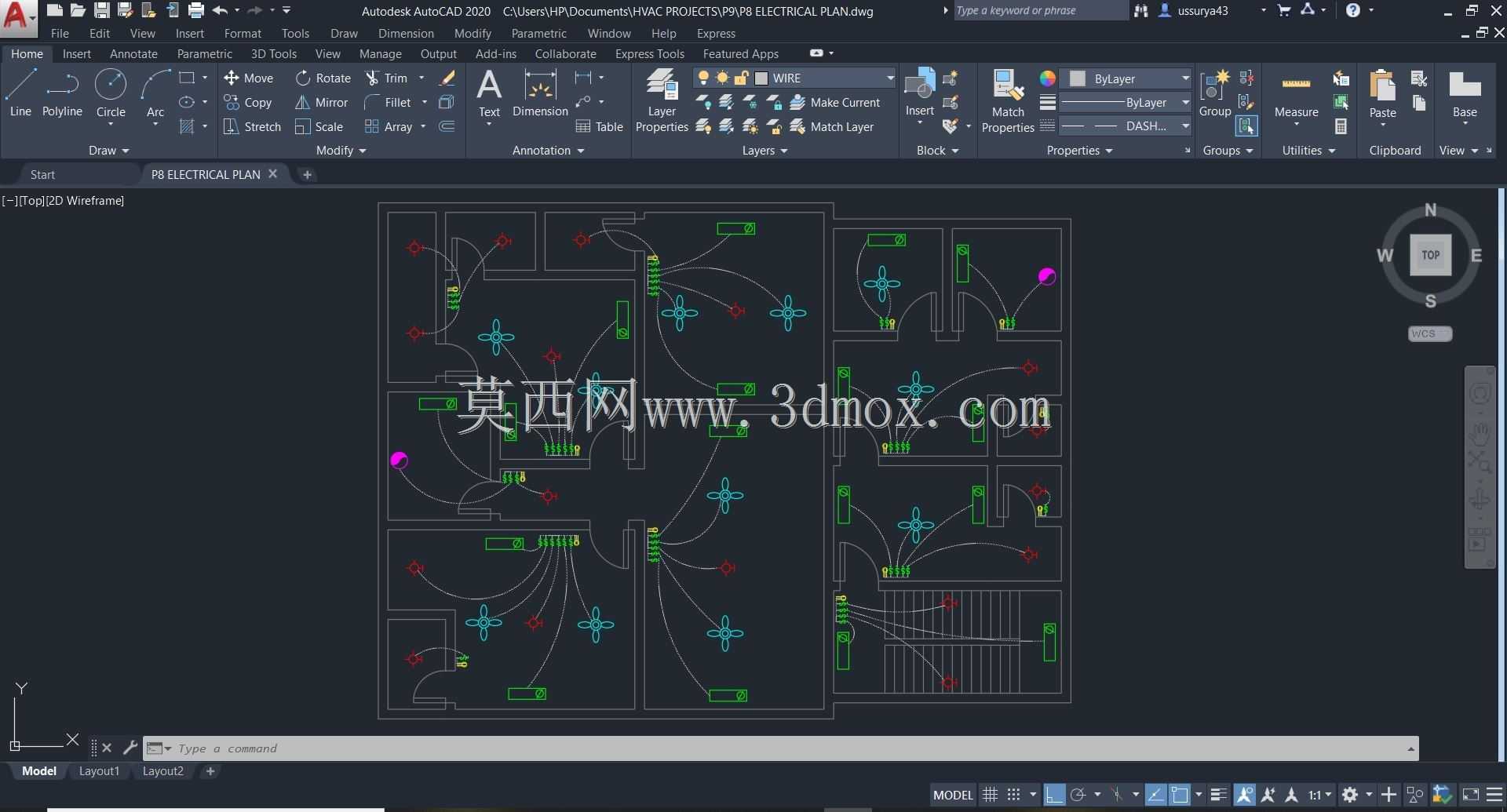Select the Dimension tool

pyautogui.click(x=540, y=93)
